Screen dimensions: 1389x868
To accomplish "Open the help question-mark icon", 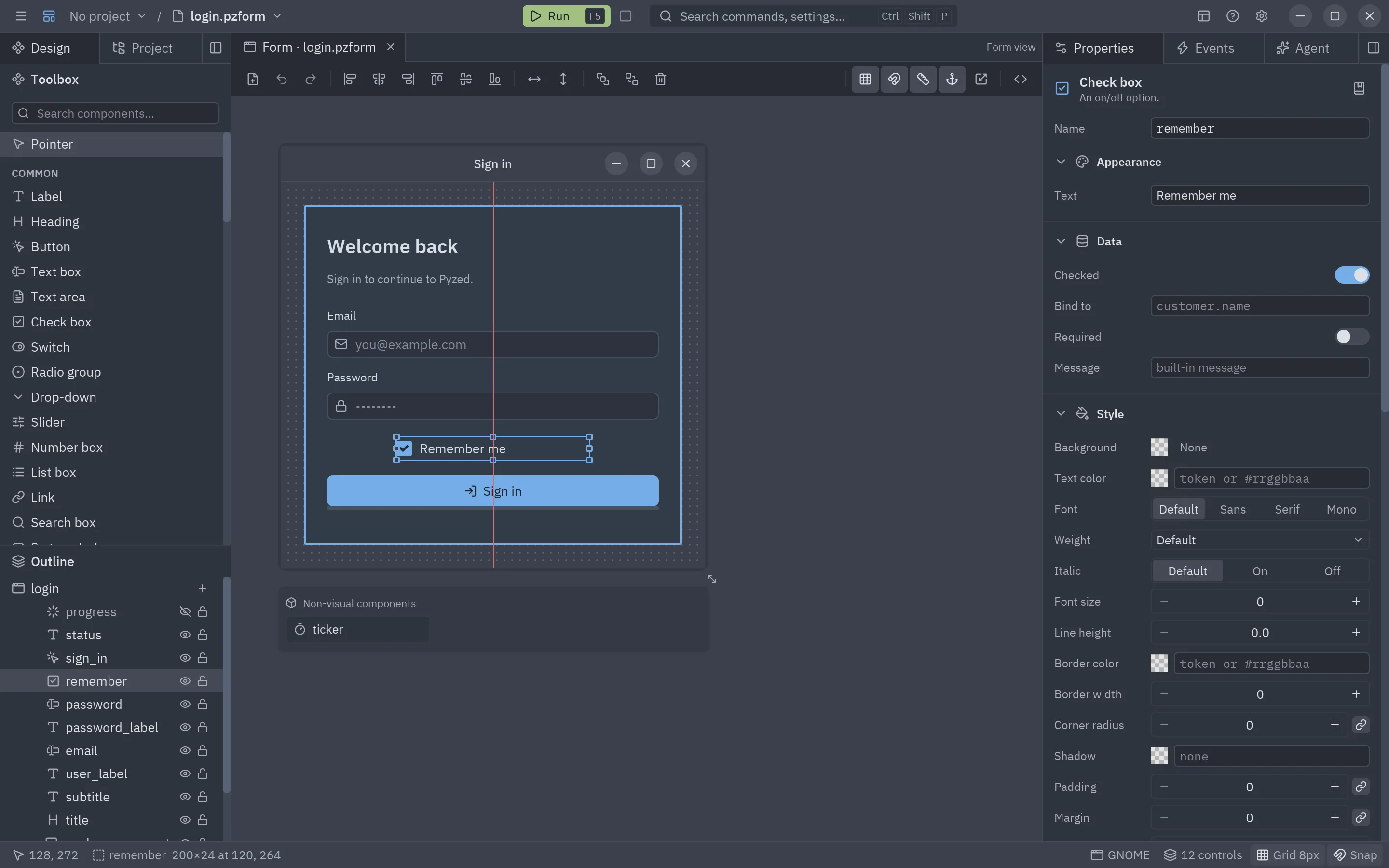I will pyautogui.click(x=1232, y=16).
